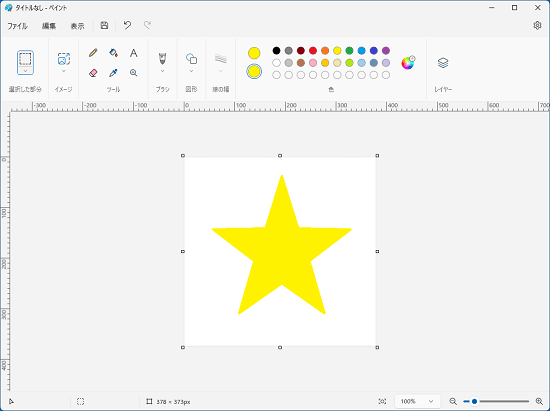Viewport: 550px width, 411px height.
Task: Click the zoom in magnifier
Action: point(539,401)
